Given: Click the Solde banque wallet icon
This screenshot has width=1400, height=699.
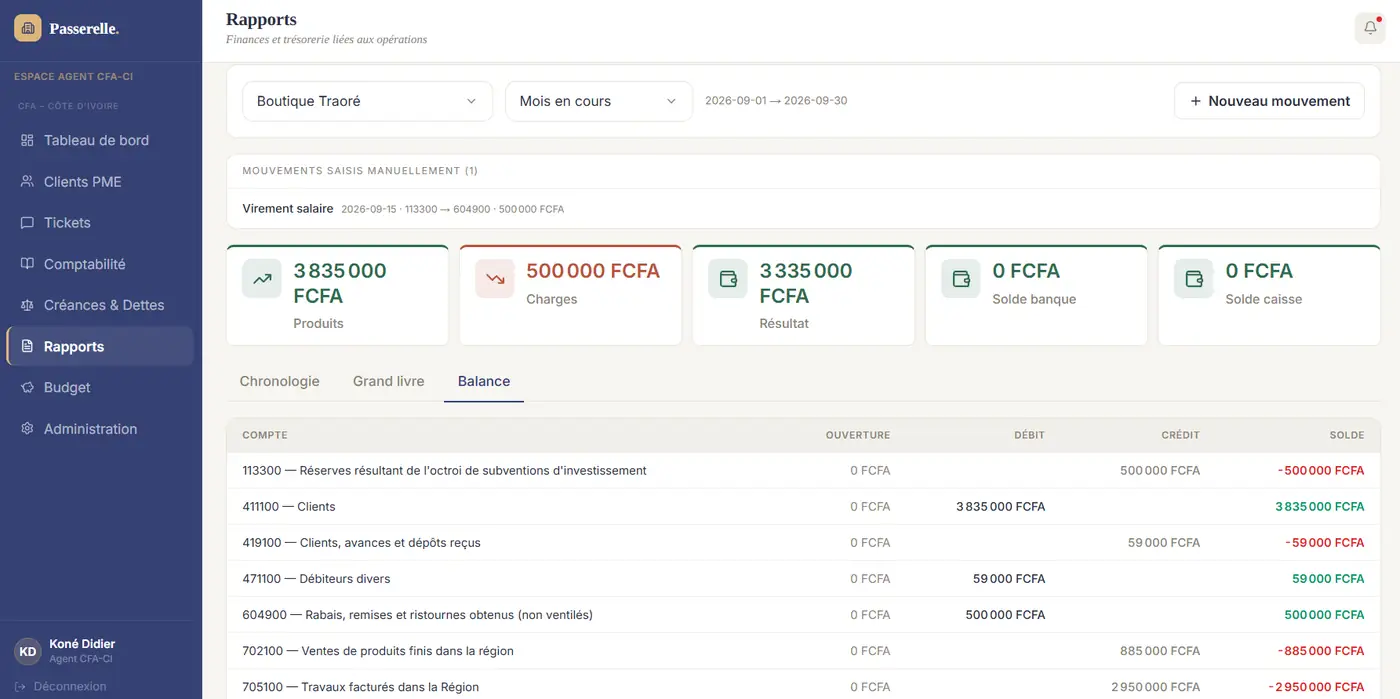Looking at the screenshot, I should pos(961,279).
